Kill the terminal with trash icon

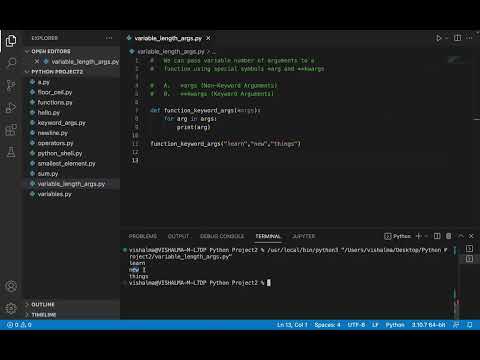pos(449,236)
